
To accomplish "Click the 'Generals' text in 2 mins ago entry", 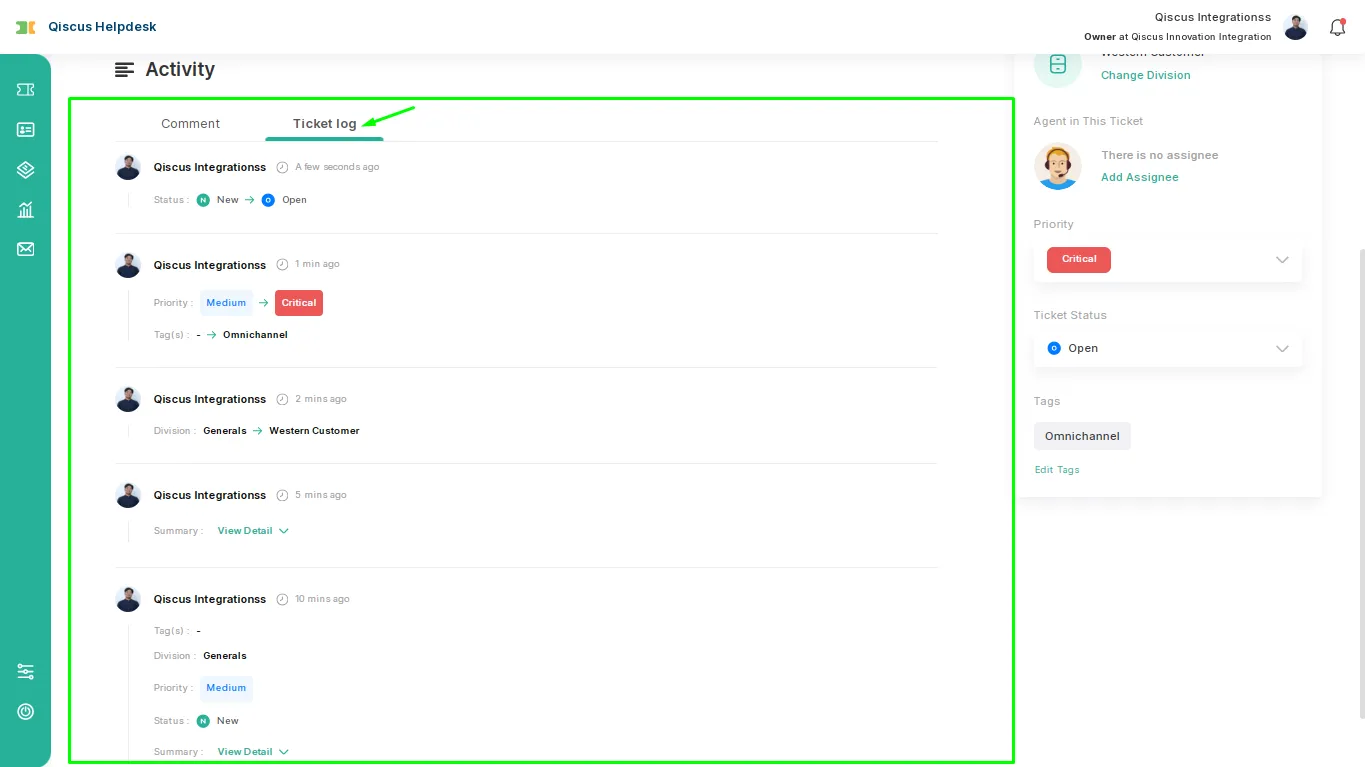I will tap(225, 431).
